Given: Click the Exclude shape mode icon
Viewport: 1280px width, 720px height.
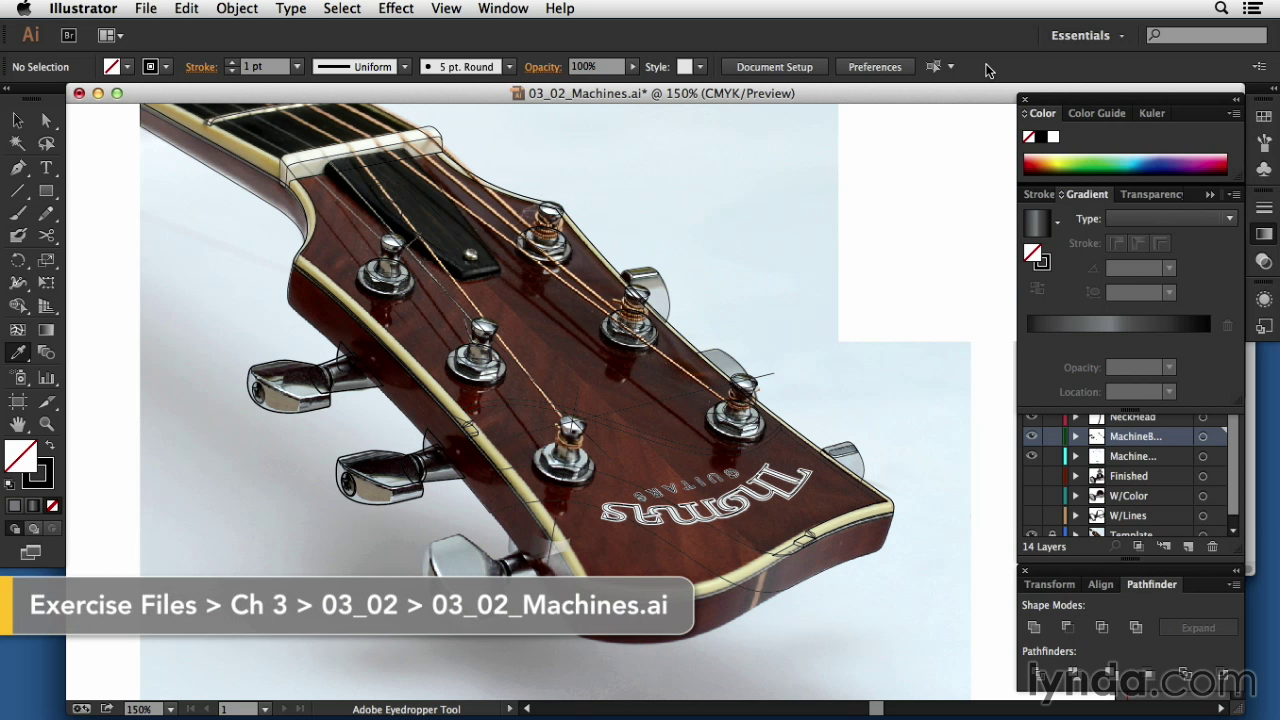Looking at the screenshot, I should pyautogui.click(x=1136, y=628).
